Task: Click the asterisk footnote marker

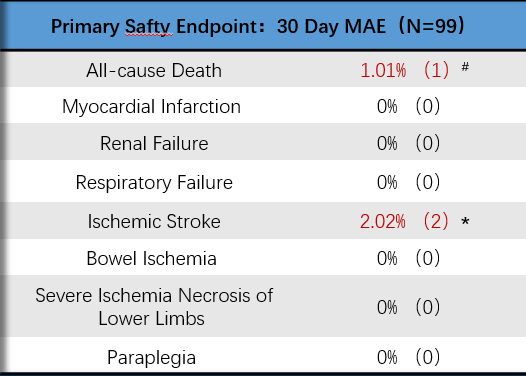Action: [x=465, y=222]
